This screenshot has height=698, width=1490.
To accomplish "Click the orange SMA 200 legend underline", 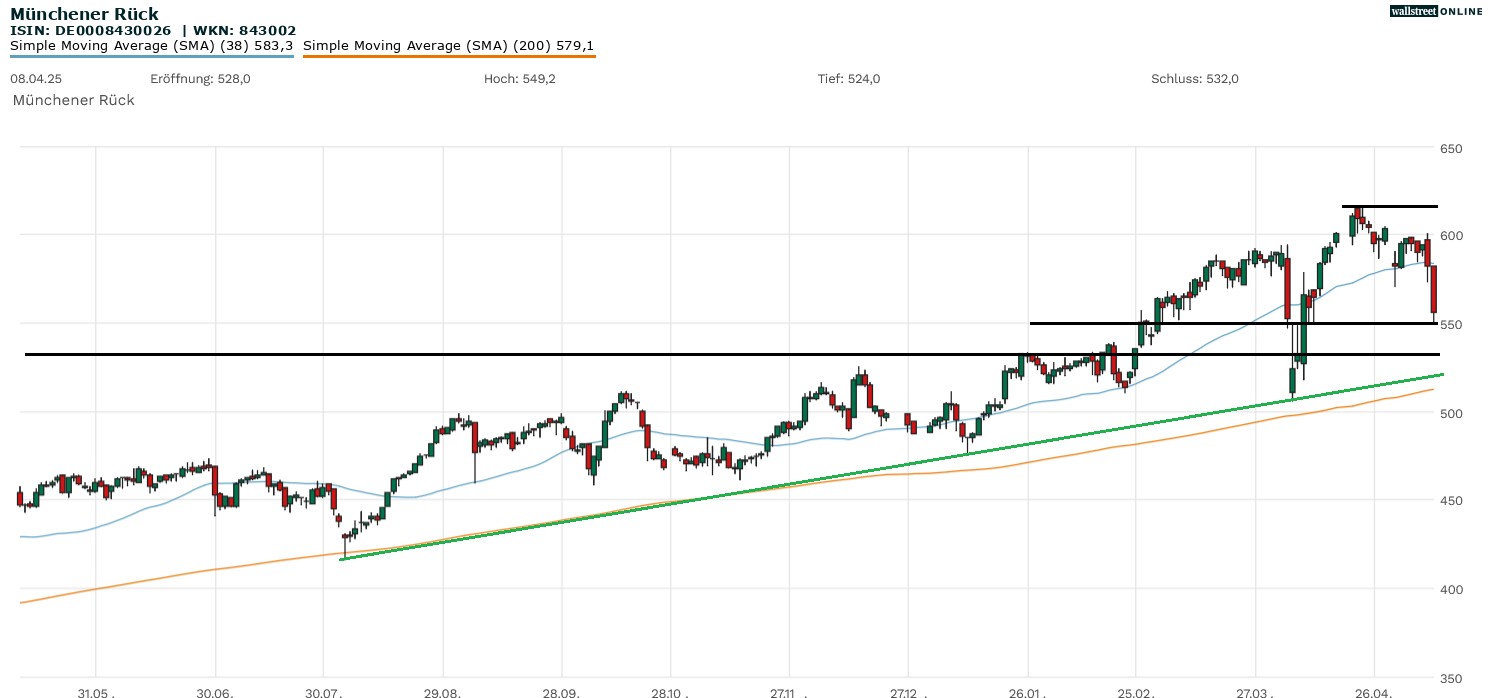I will click(x=448, y=57).
